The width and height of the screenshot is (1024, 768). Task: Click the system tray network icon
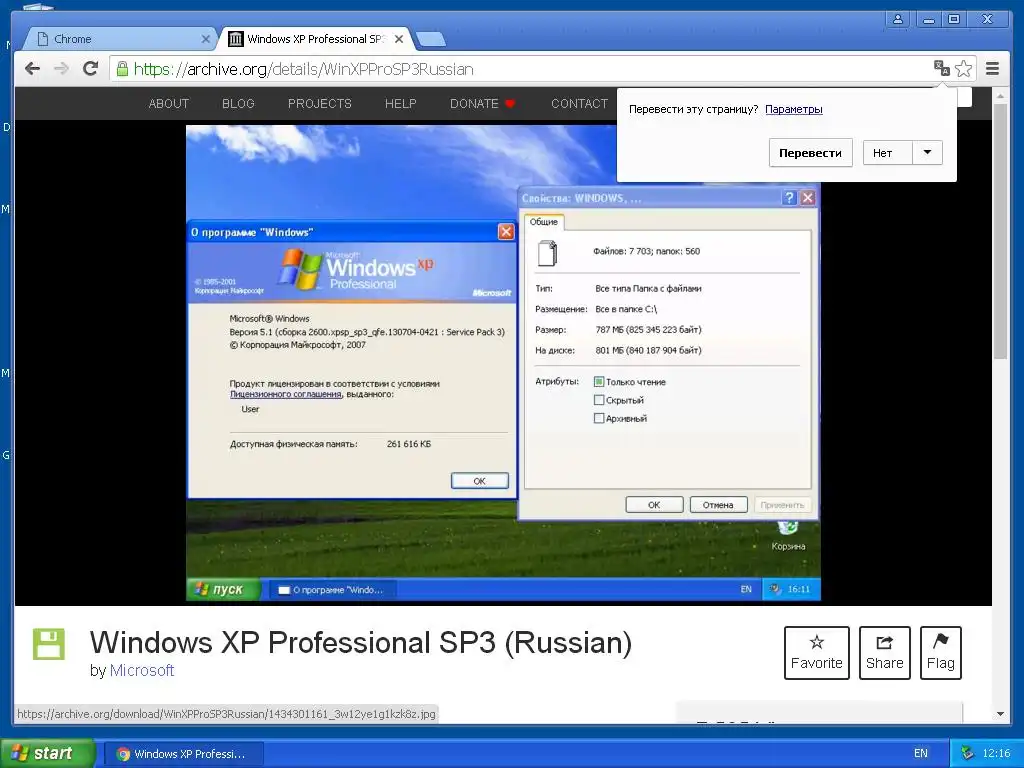[x=967, y=753]
